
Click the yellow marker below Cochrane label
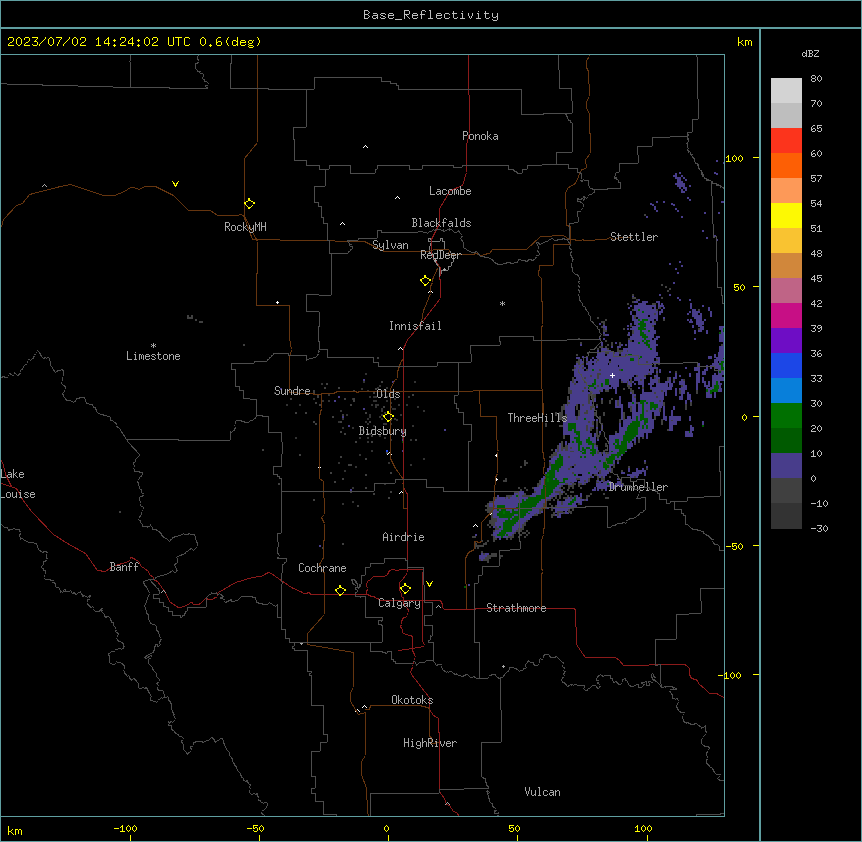(340, 590)
